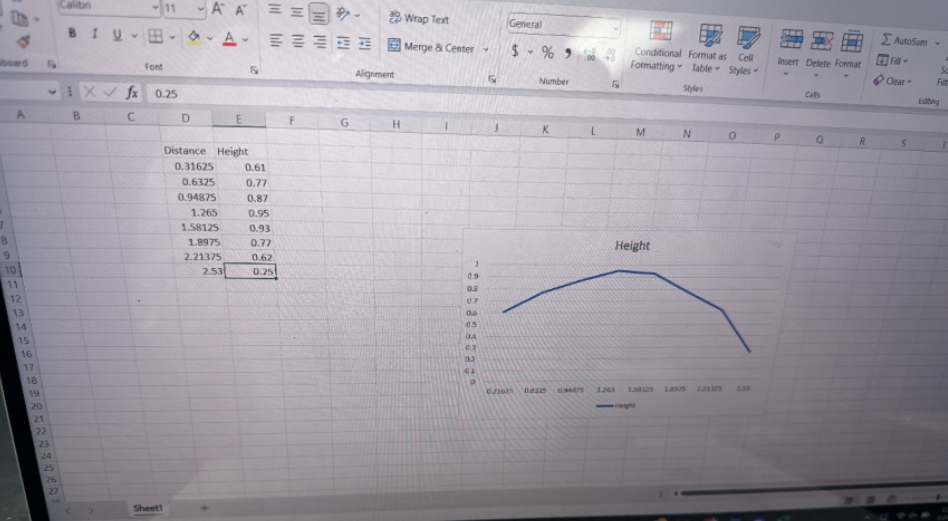This screenshot has height=521, width=948.
Task: Apply Underline formatting
Action: pyautogui.click(x=117, y=36)
